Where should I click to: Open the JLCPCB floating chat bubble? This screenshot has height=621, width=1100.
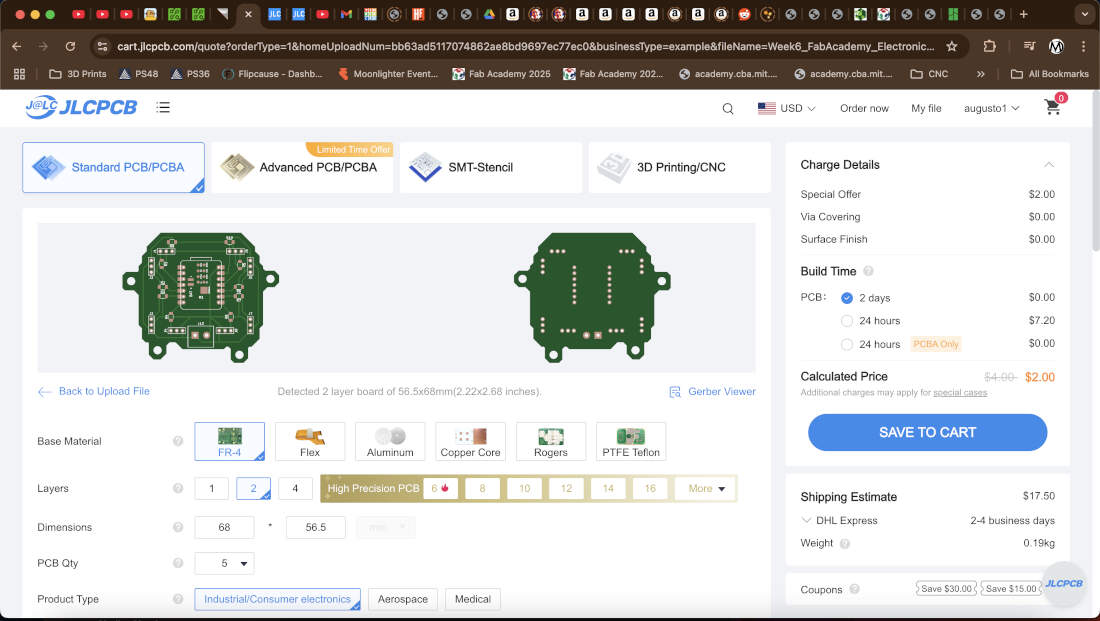pyautogui.click(x=1064, y=584)
